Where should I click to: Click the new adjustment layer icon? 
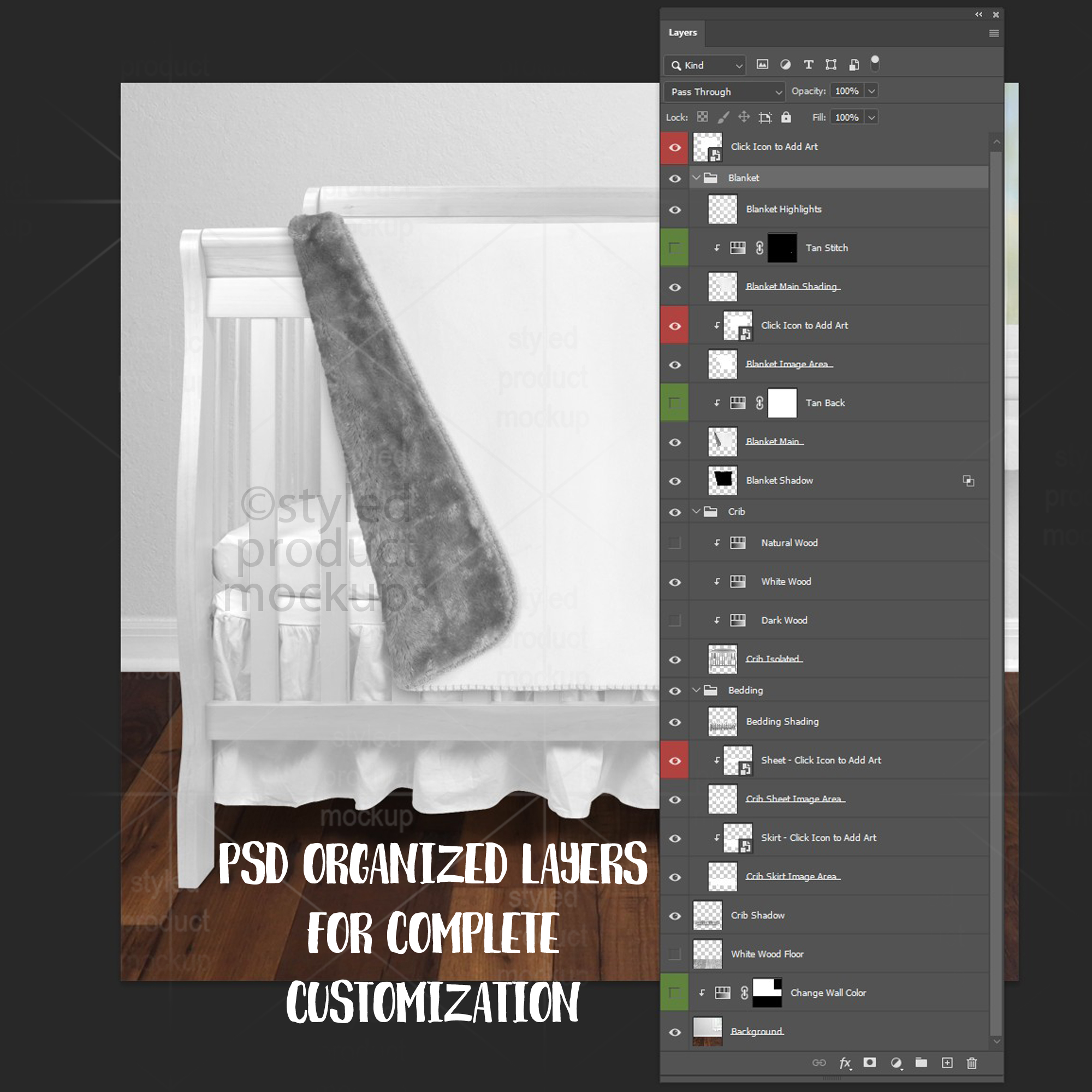(896, 1063)
